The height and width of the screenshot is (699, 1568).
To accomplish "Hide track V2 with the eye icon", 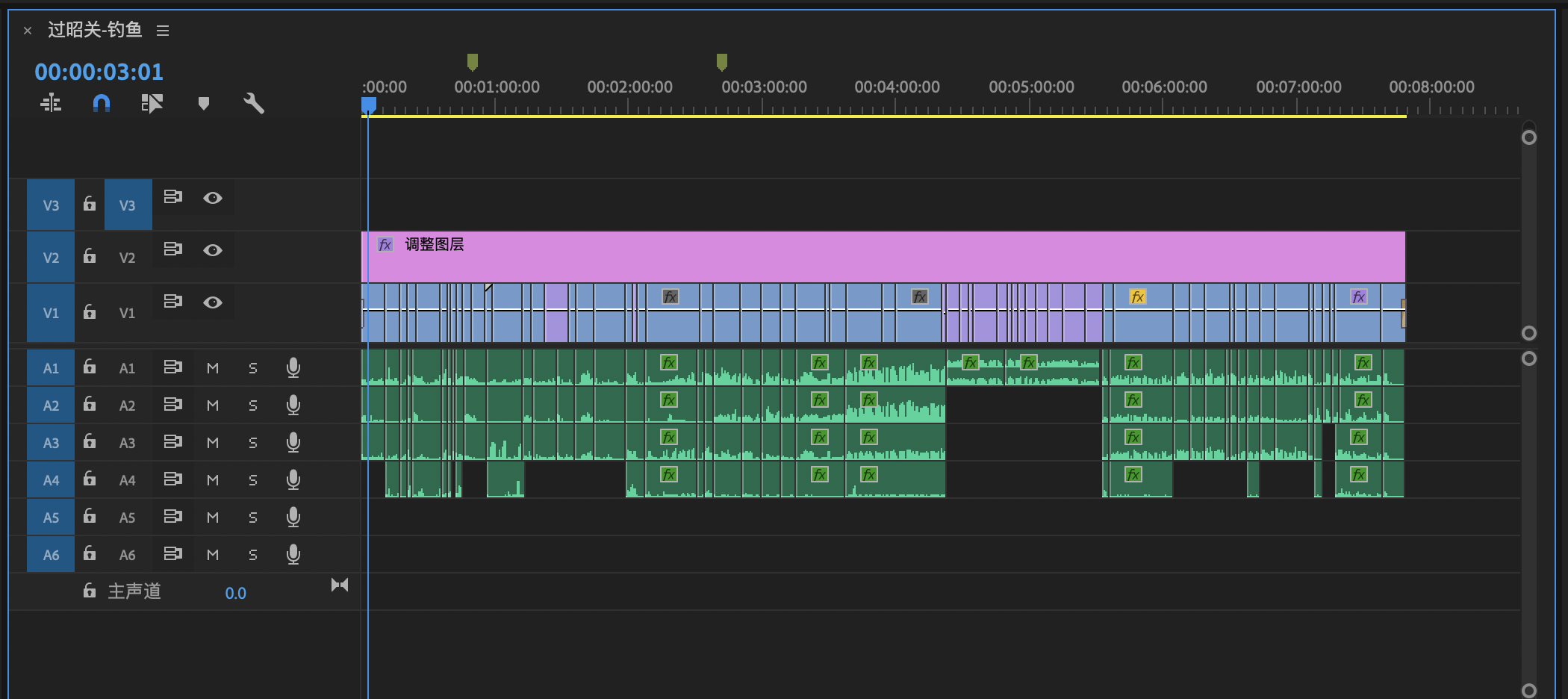I will [213, 250].
